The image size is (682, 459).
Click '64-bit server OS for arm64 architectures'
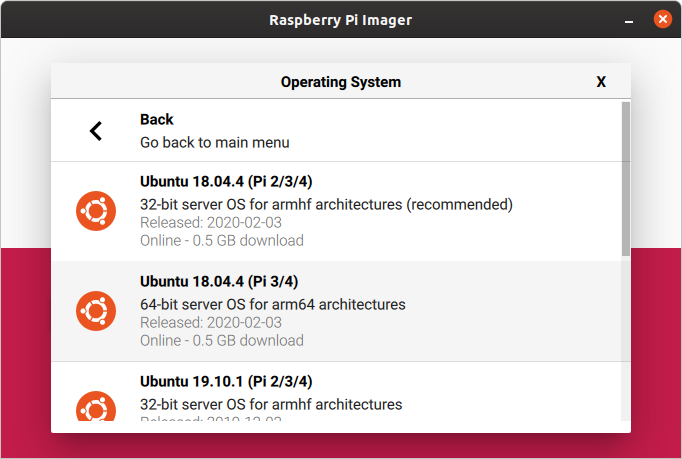(273, 305)
